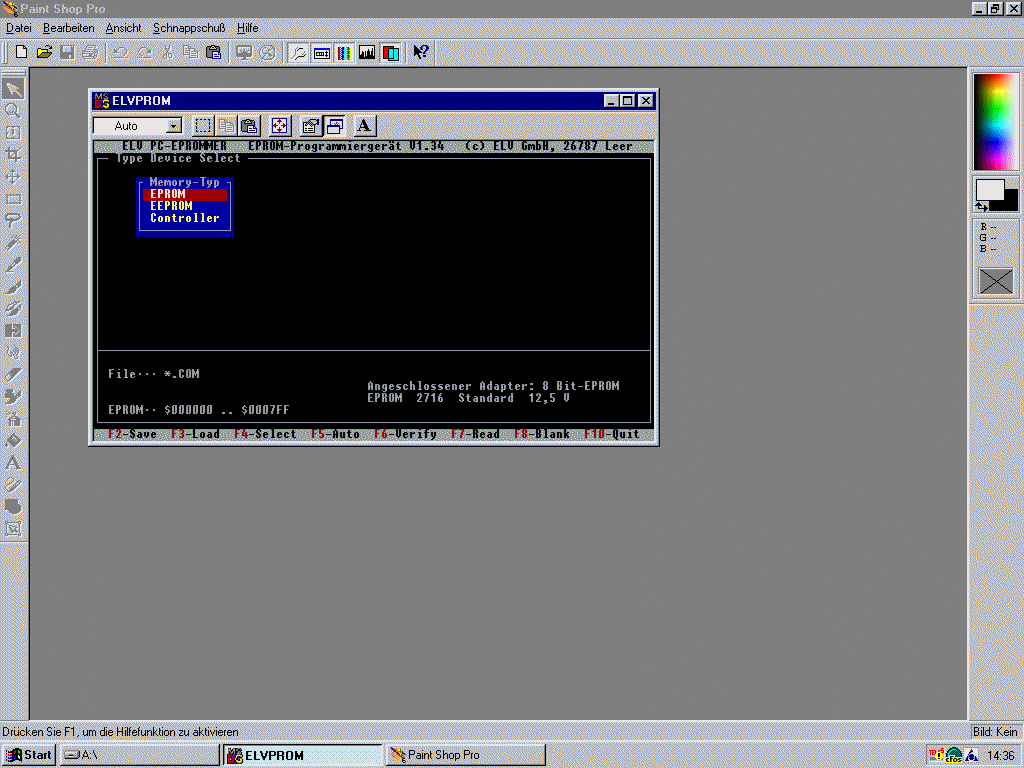Open the Hilfe menu

[248, 28]
